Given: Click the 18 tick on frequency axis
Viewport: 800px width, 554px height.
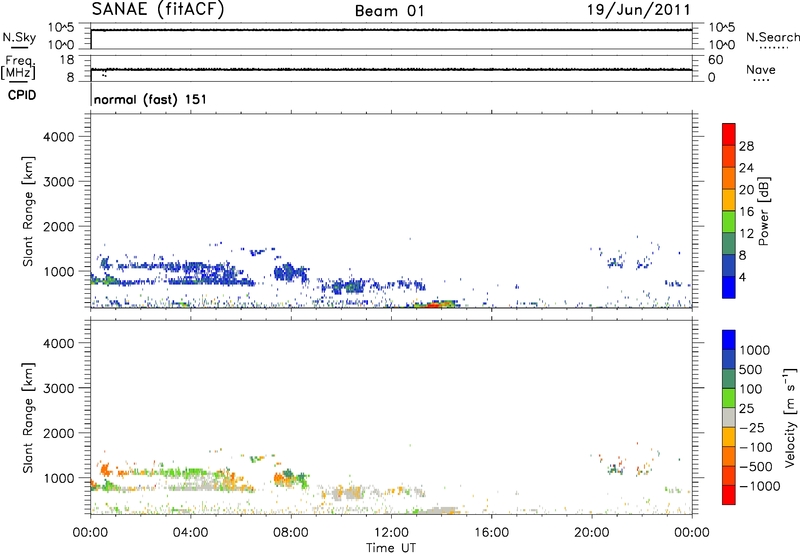Looking at the screenshot, I should coord(67,60).
